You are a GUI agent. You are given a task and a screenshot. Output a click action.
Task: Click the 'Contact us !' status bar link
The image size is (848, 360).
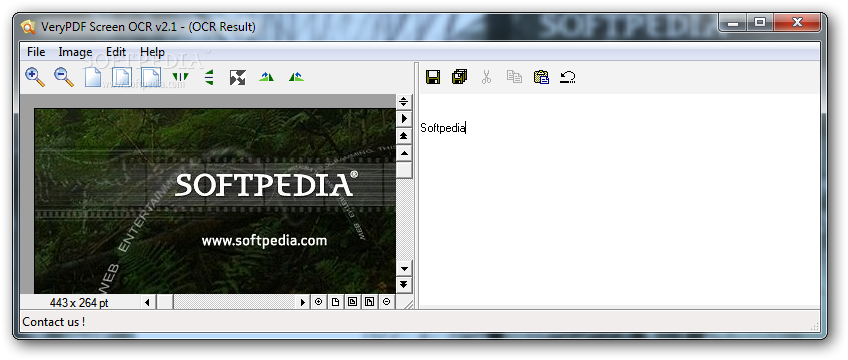54,322
